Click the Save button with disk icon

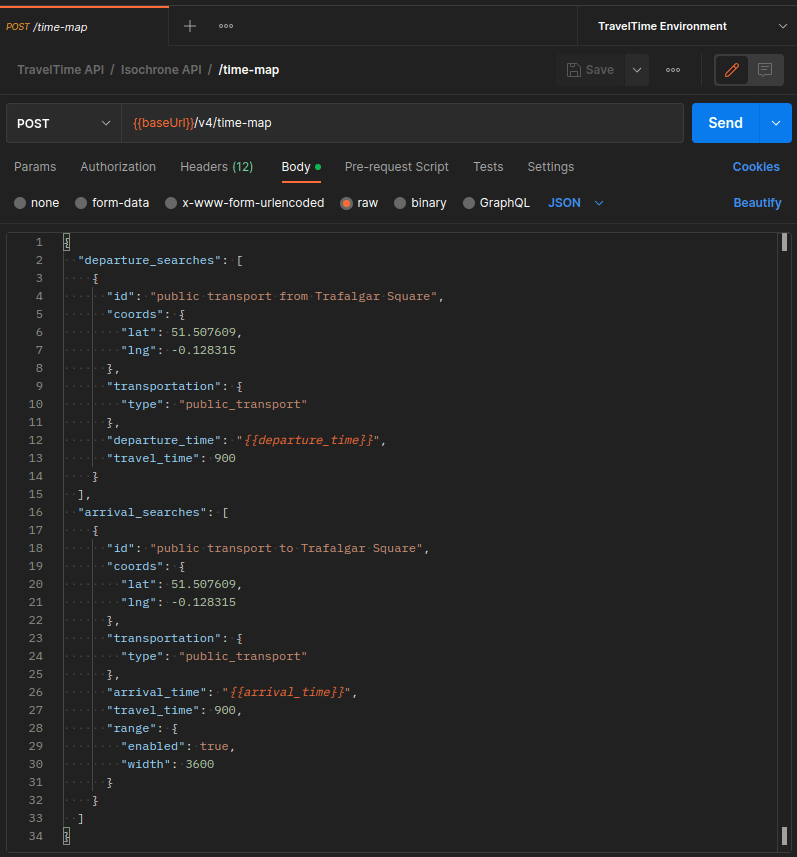(x=590, y=70)
